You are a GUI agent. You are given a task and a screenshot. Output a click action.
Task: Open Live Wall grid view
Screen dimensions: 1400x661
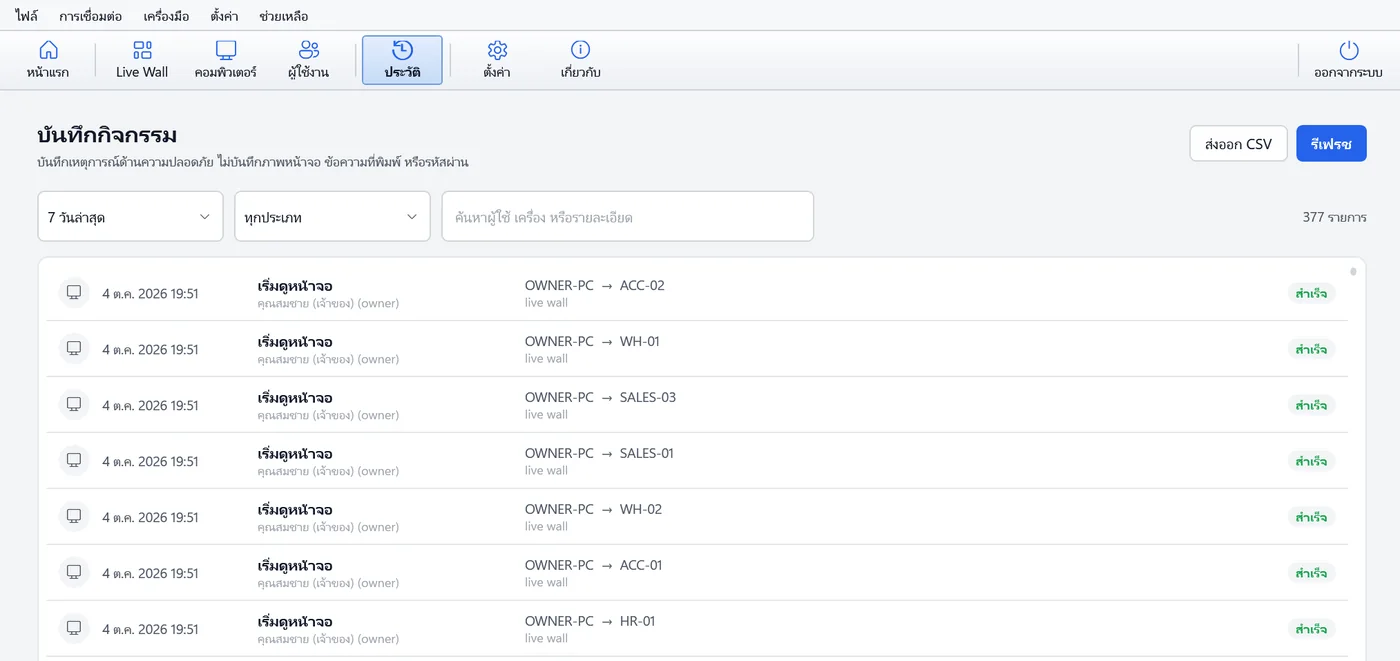142,60
